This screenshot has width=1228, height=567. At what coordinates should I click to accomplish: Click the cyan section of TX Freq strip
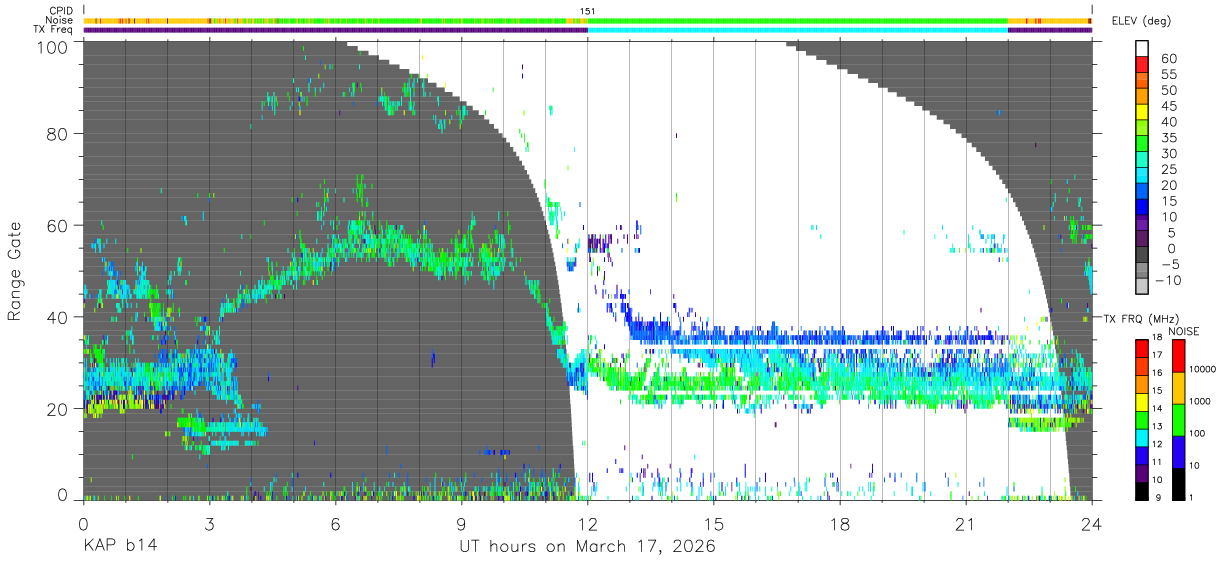pyautogui.click(x=797, y=30)
